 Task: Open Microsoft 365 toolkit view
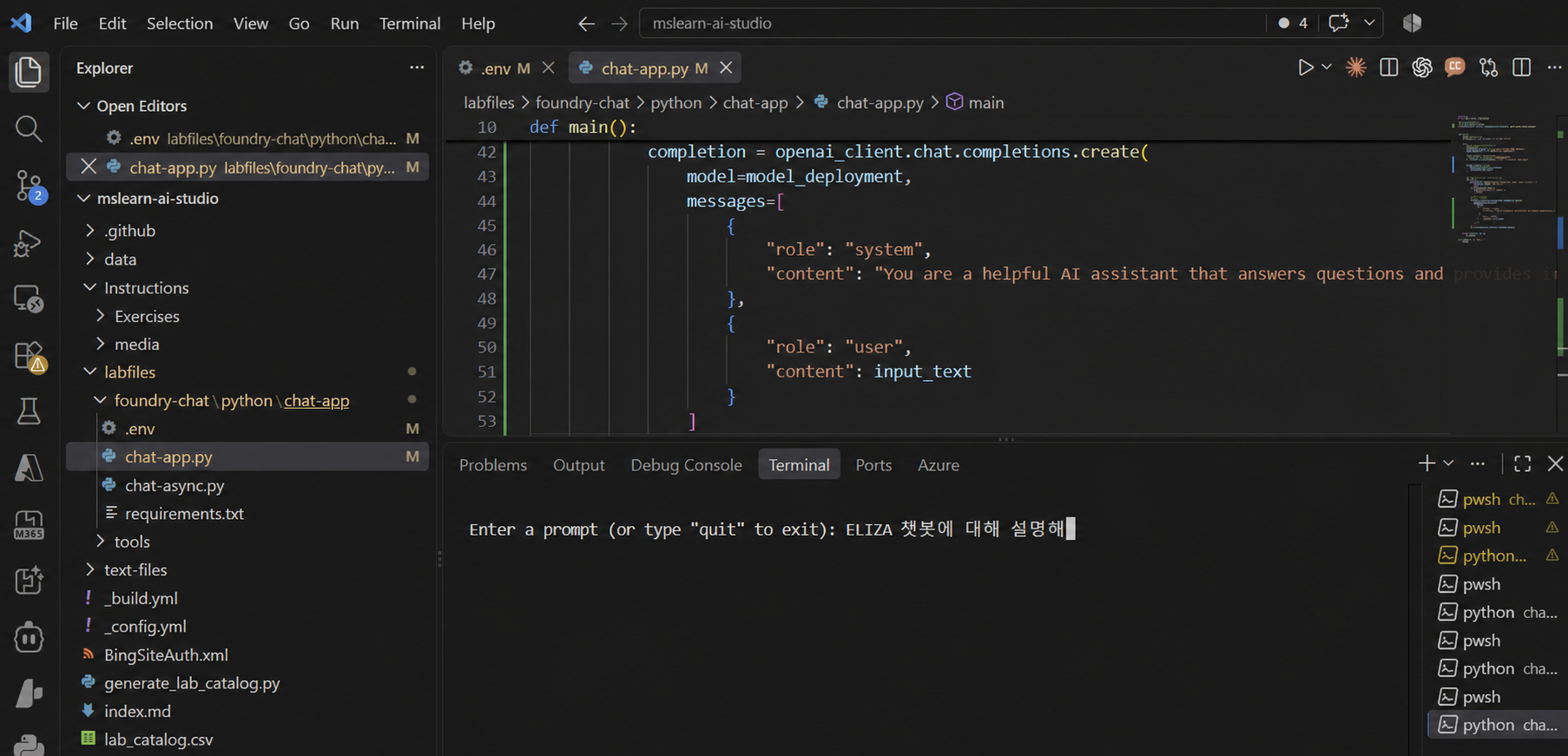[29, 524]
